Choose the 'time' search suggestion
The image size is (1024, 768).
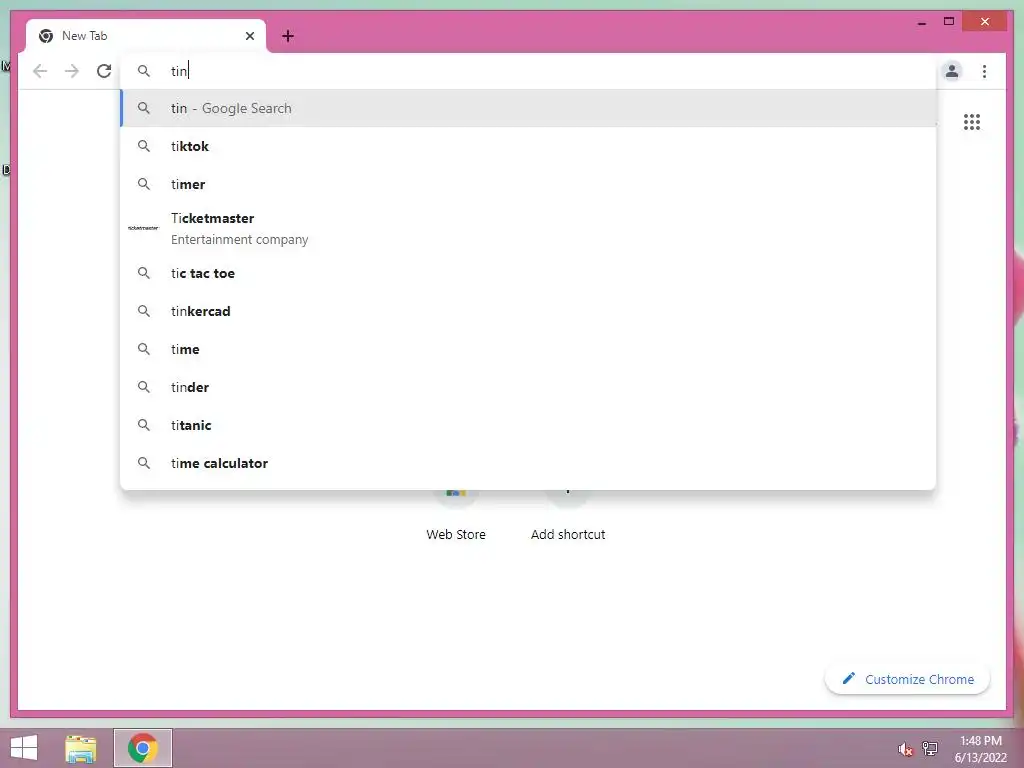coord(529,349)
